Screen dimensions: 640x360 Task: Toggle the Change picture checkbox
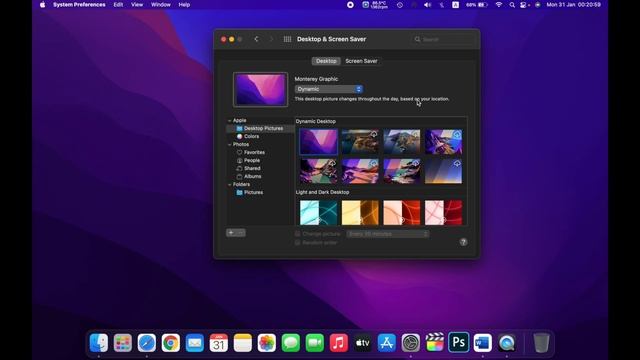[x=298, y=234]
